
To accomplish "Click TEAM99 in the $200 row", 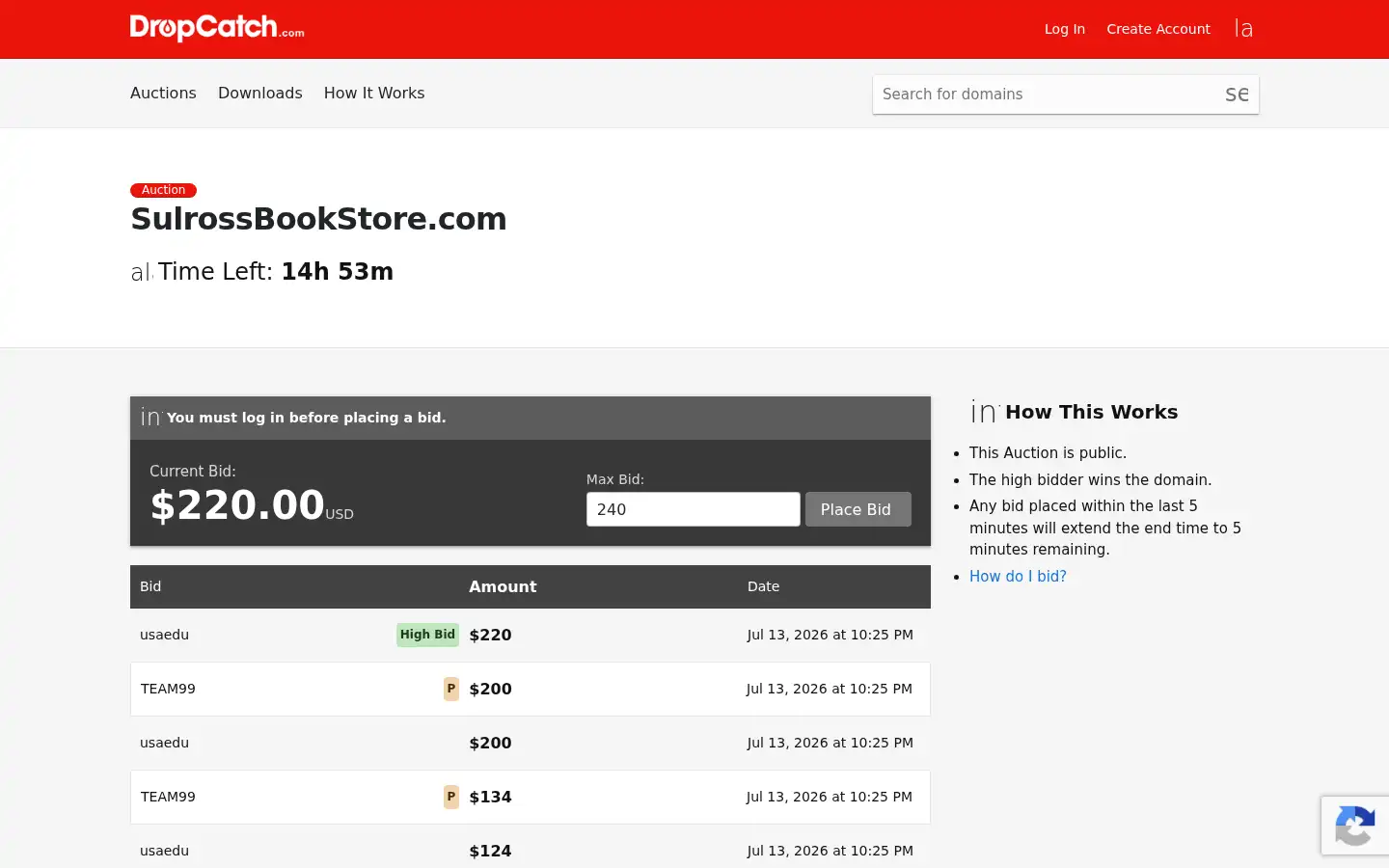I will pyautogui.click(x=168, y=689).
